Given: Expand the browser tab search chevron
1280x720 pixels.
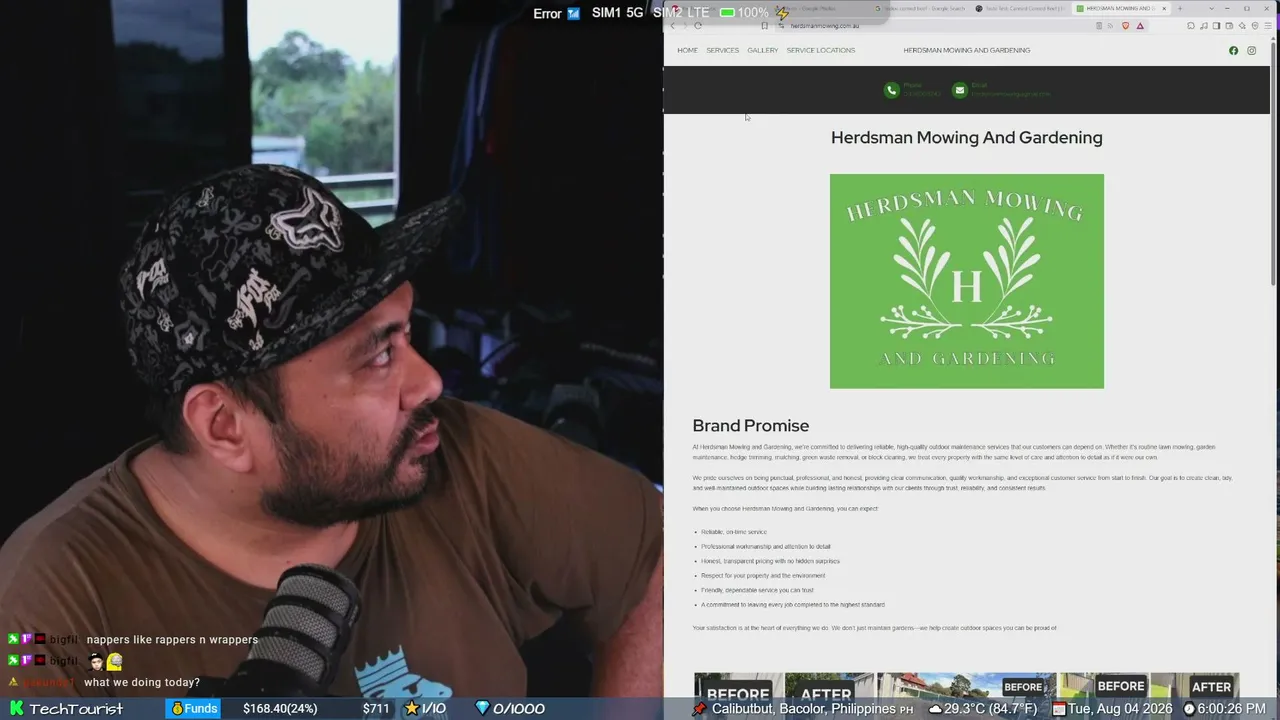Looking at the screenshot, I should (1212, 9).
